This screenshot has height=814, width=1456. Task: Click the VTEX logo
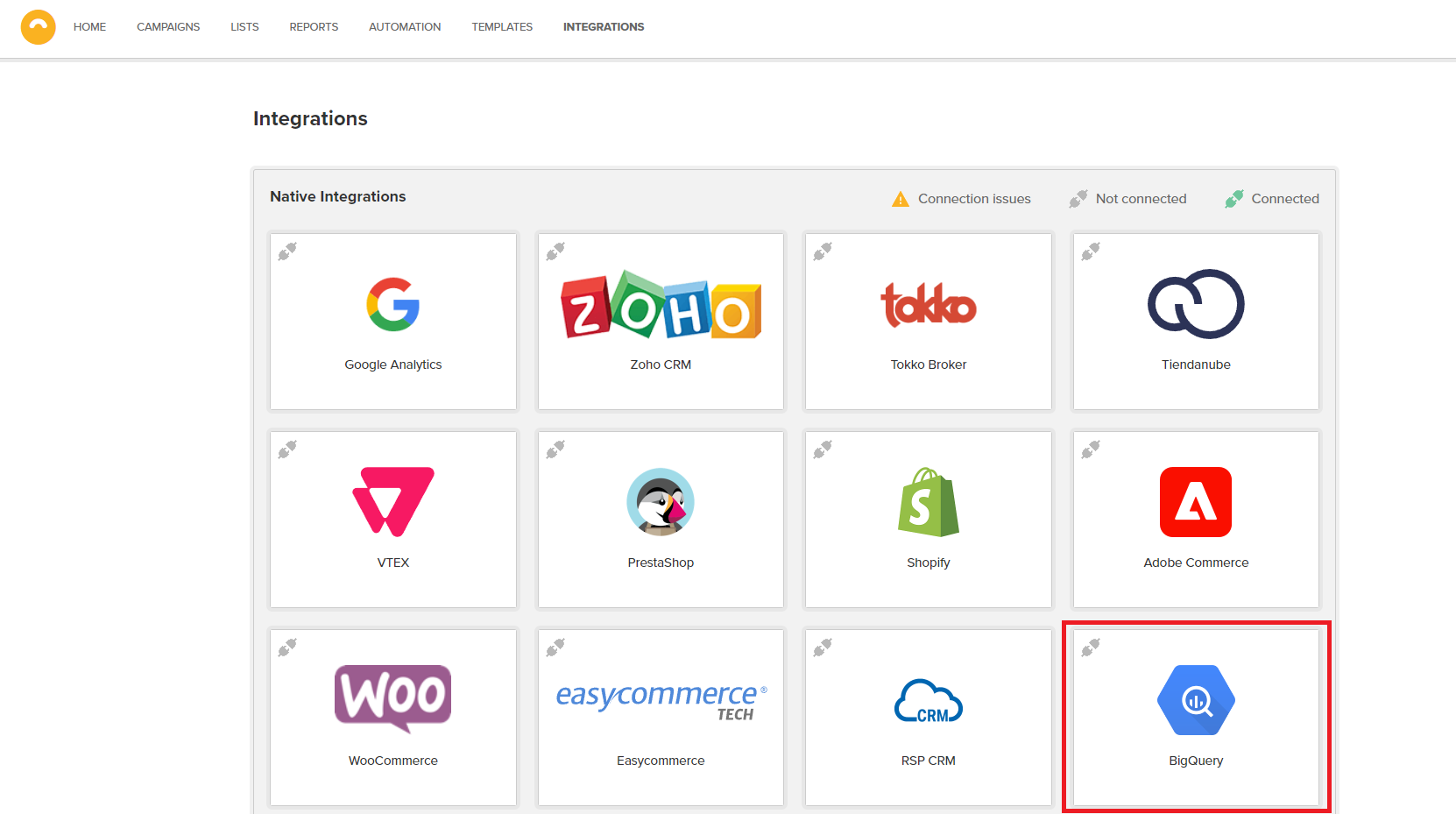click(x=393, y=502)
